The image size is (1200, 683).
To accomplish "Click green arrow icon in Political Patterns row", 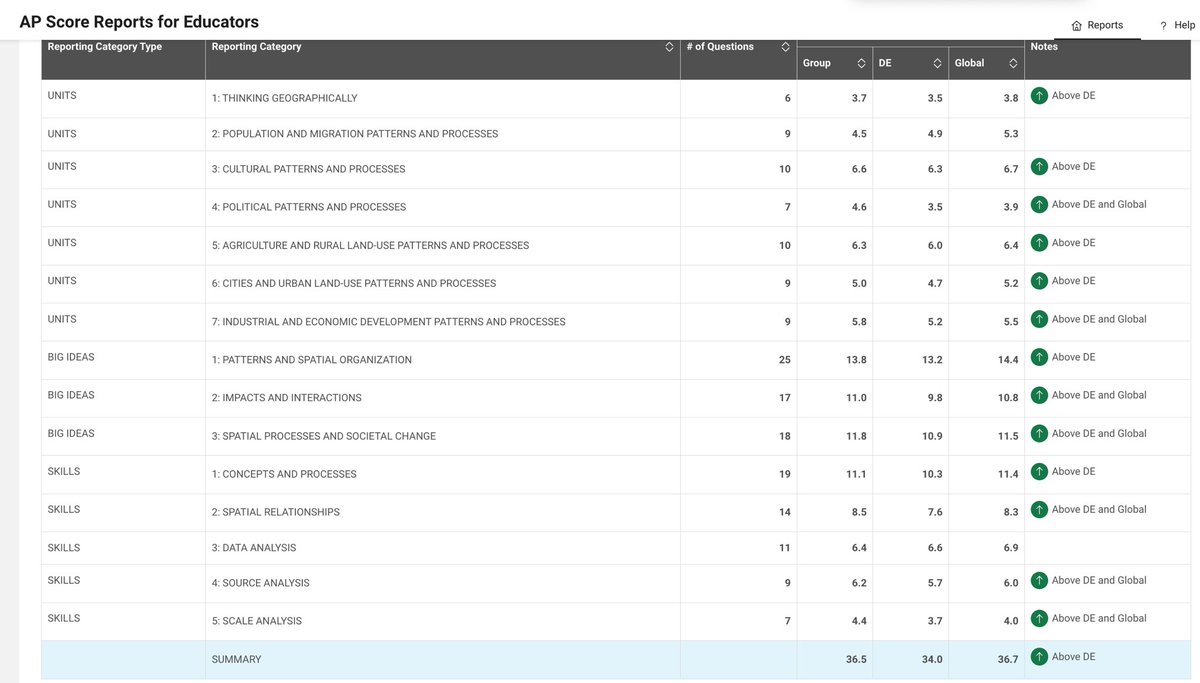I will [x=1039, y=205].
